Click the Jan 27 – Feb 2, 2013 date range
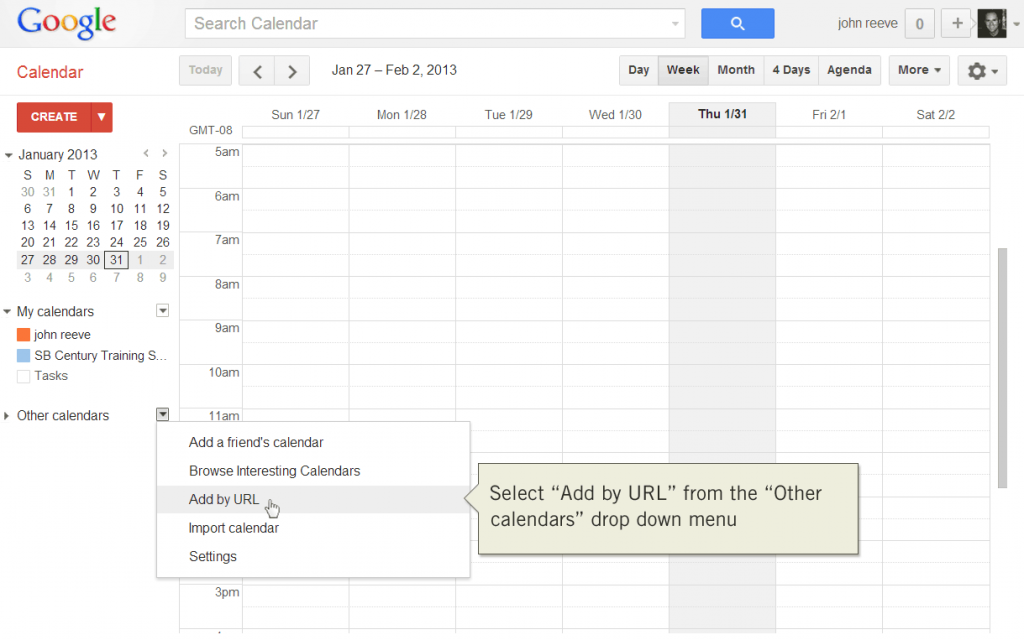Screen dimensions: 1024x640 coord(394,70)
